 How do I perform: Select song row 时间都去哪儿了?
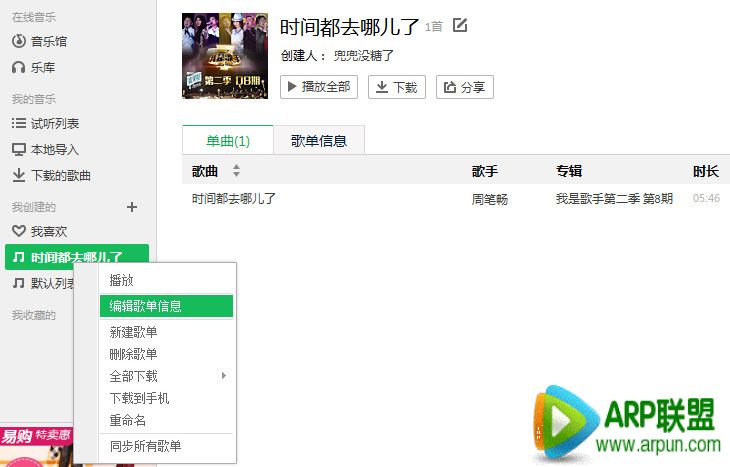(456, 199)
